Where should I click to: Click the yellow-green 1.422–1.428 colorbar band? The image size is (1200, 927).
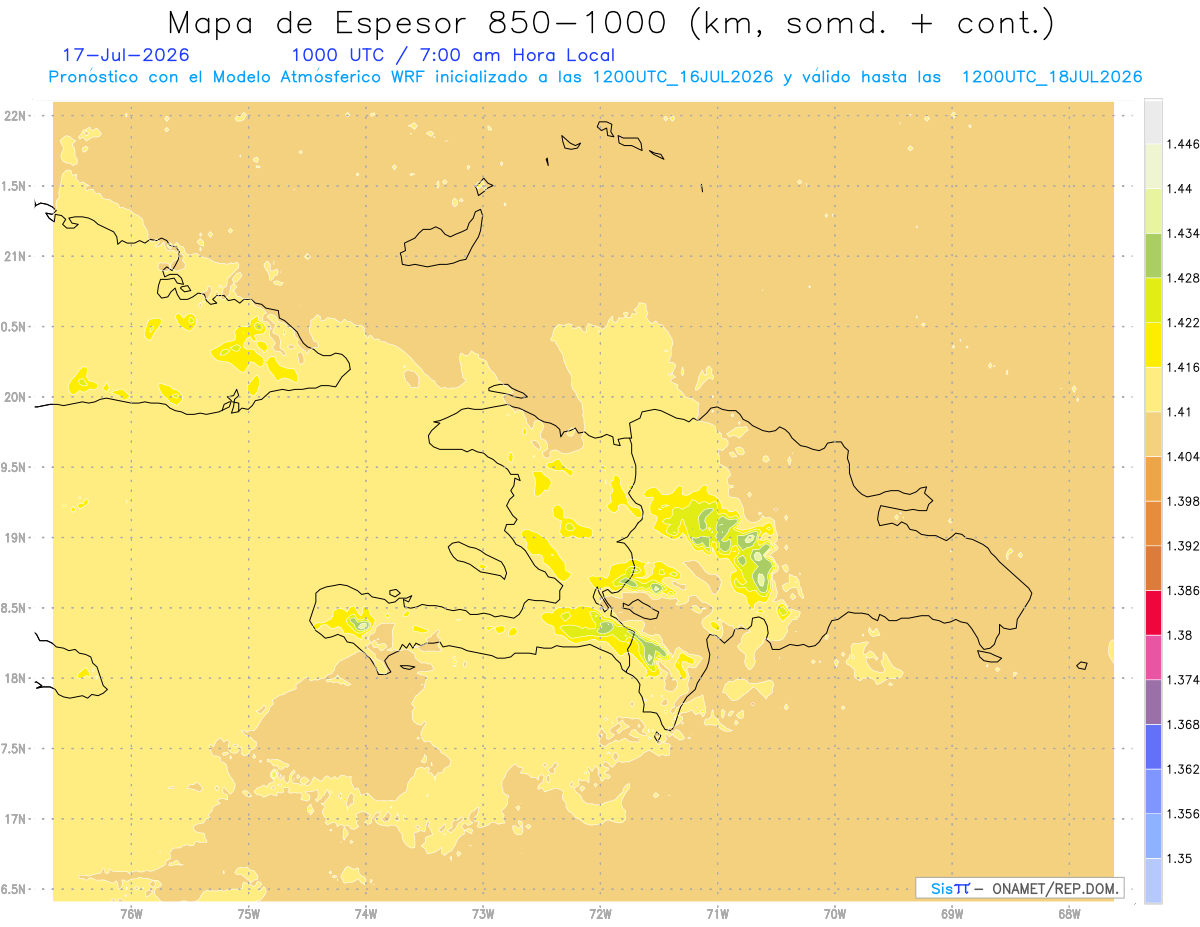[x=1153, y=300]
